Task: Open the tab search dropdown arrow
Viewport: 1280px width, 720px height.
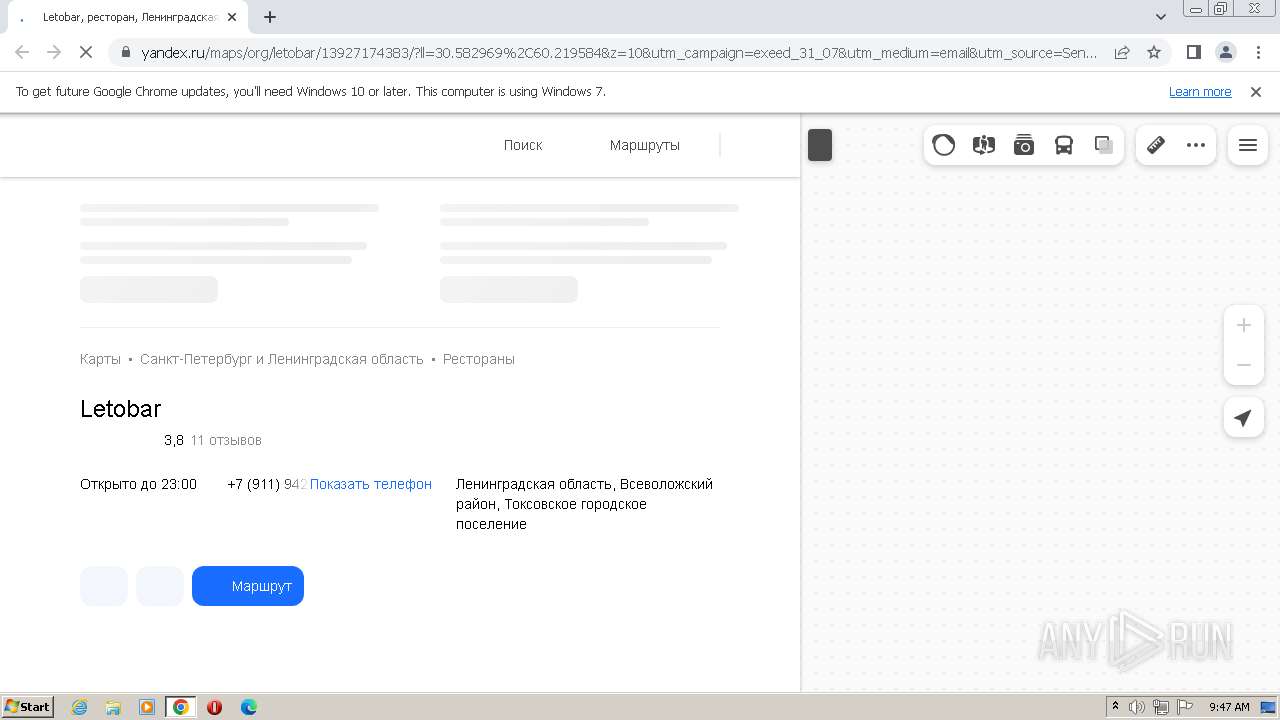Action: (1161, 17)
